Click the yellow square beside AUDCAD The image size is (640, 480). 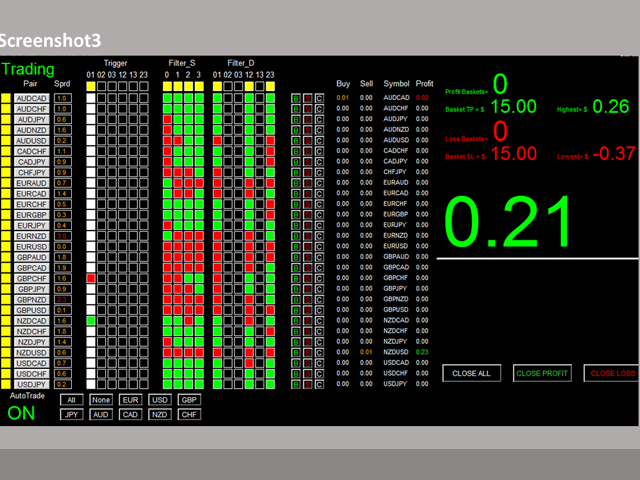coord(6,99)
